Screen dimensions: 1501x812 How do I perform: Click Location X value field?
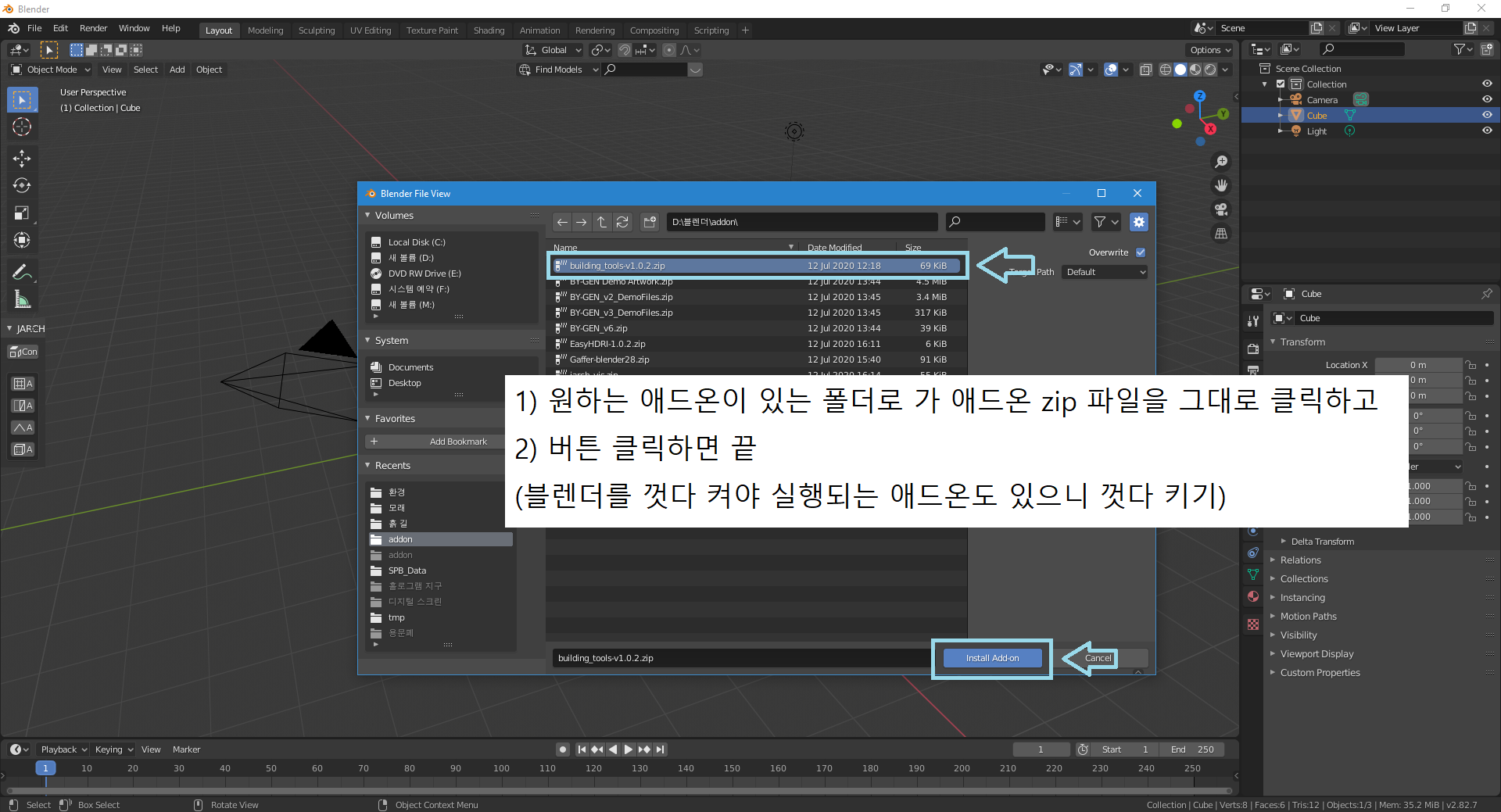(1418, 365)
